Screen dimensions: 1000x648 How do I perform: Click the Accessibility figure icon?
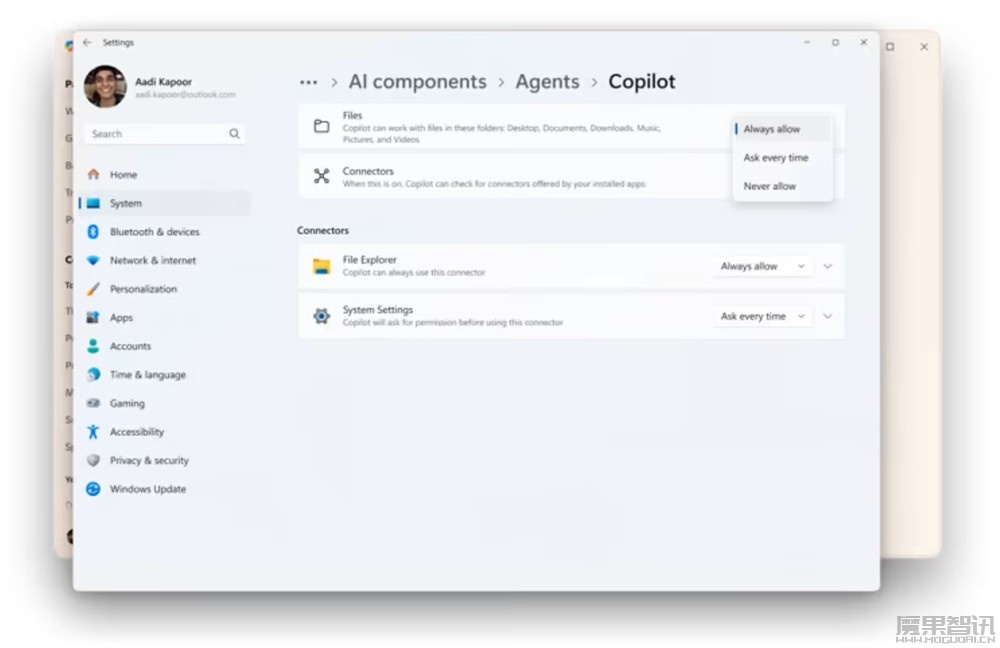(93, 432)
